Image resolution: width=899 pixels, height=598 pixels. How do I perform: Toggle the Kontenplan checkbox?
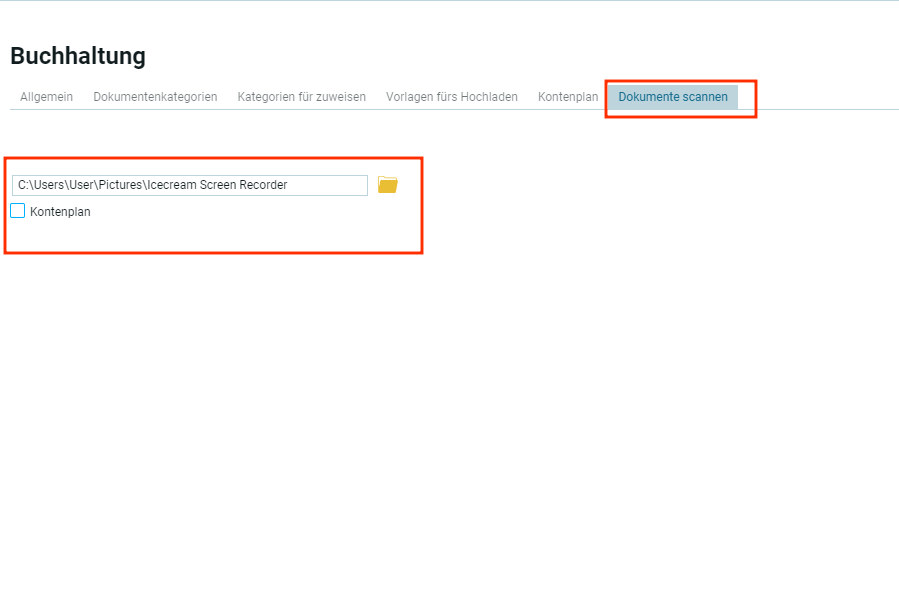[18, 211]
